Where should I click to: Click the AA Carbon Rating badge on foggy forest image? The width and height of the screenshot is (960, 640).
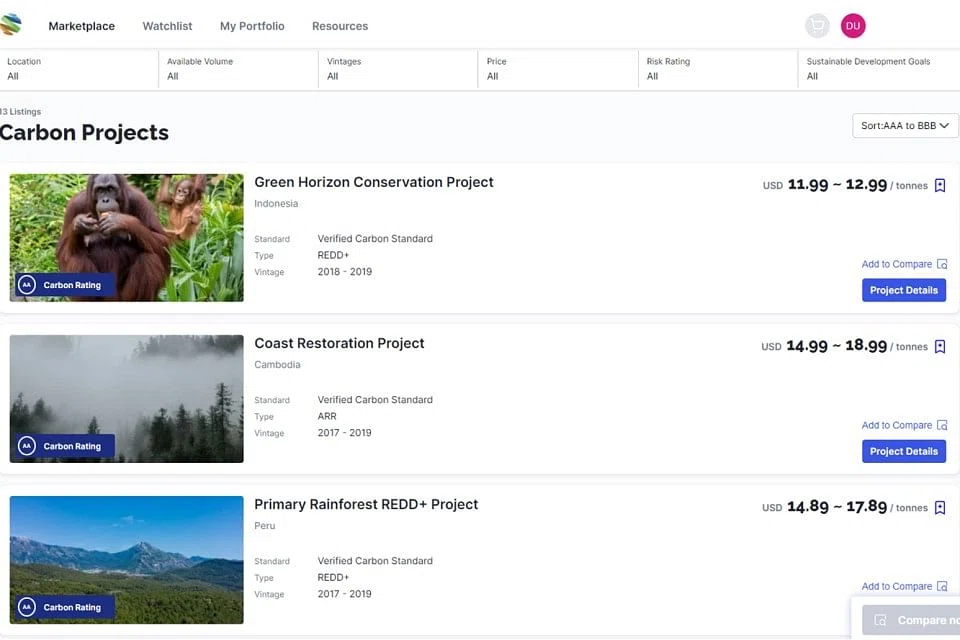coord(63,446)
